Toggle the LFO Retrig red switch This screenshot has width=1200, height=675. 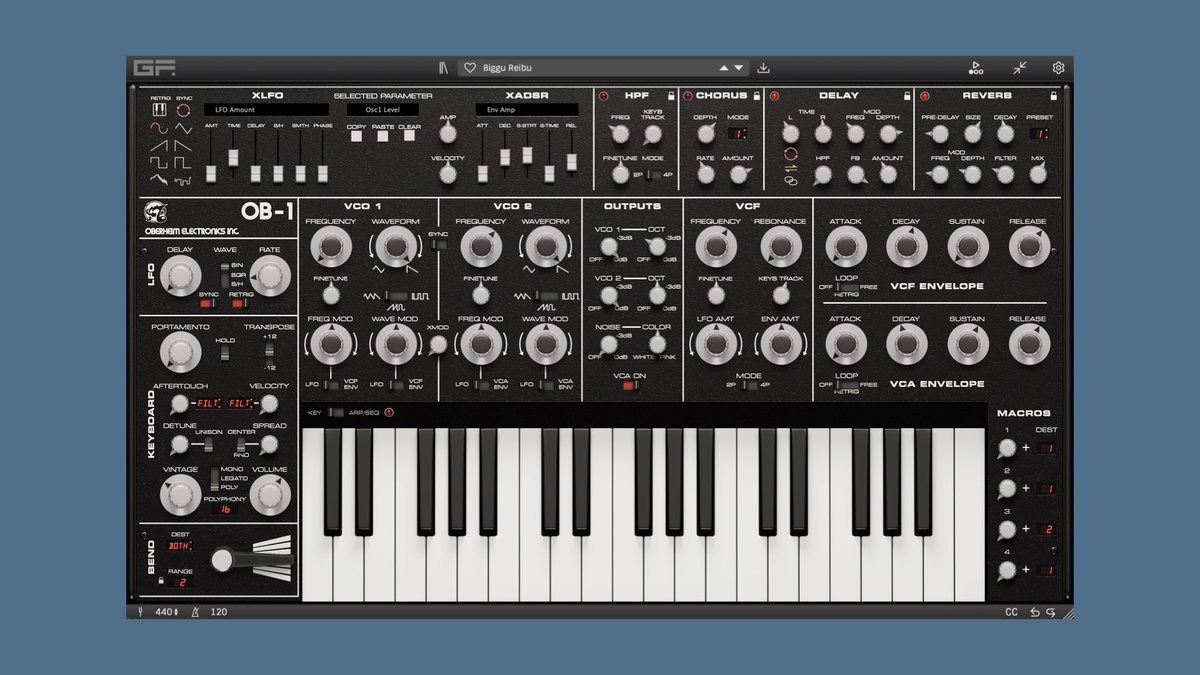click(x=238, y=305)
